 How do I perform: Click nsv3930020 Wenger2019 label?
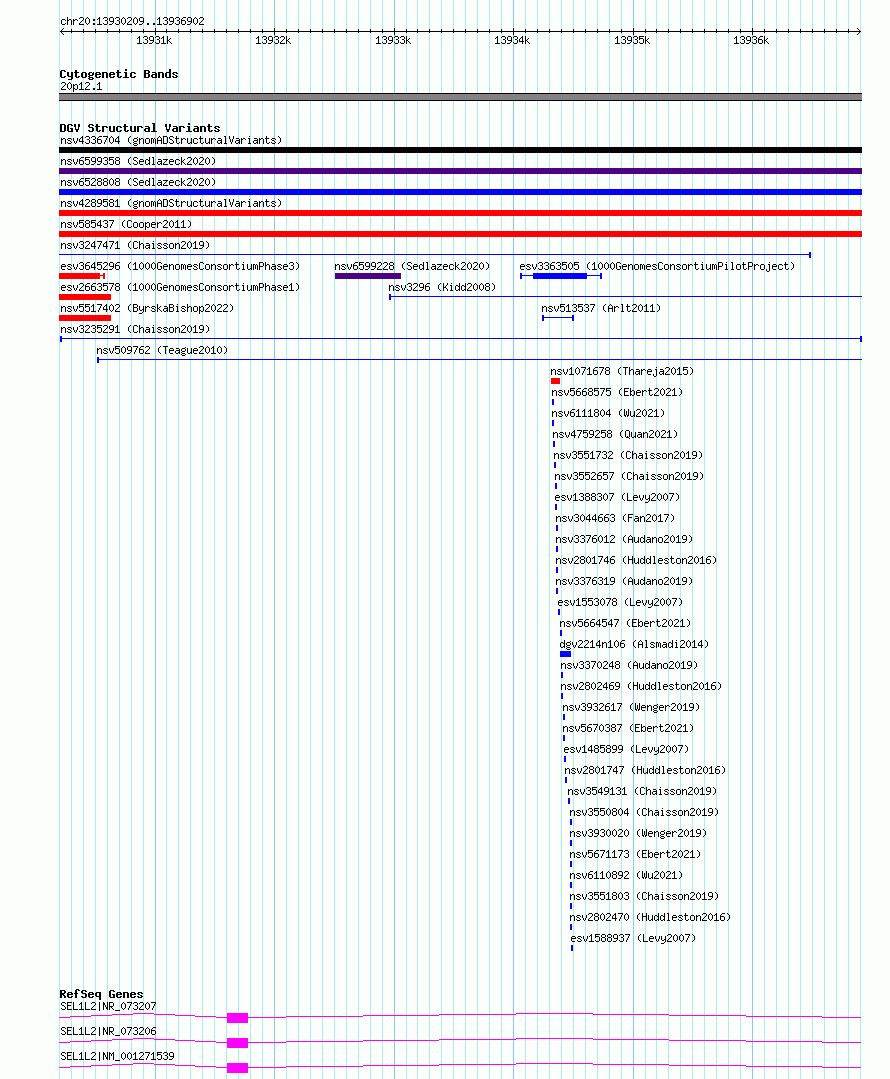(638, 833)
